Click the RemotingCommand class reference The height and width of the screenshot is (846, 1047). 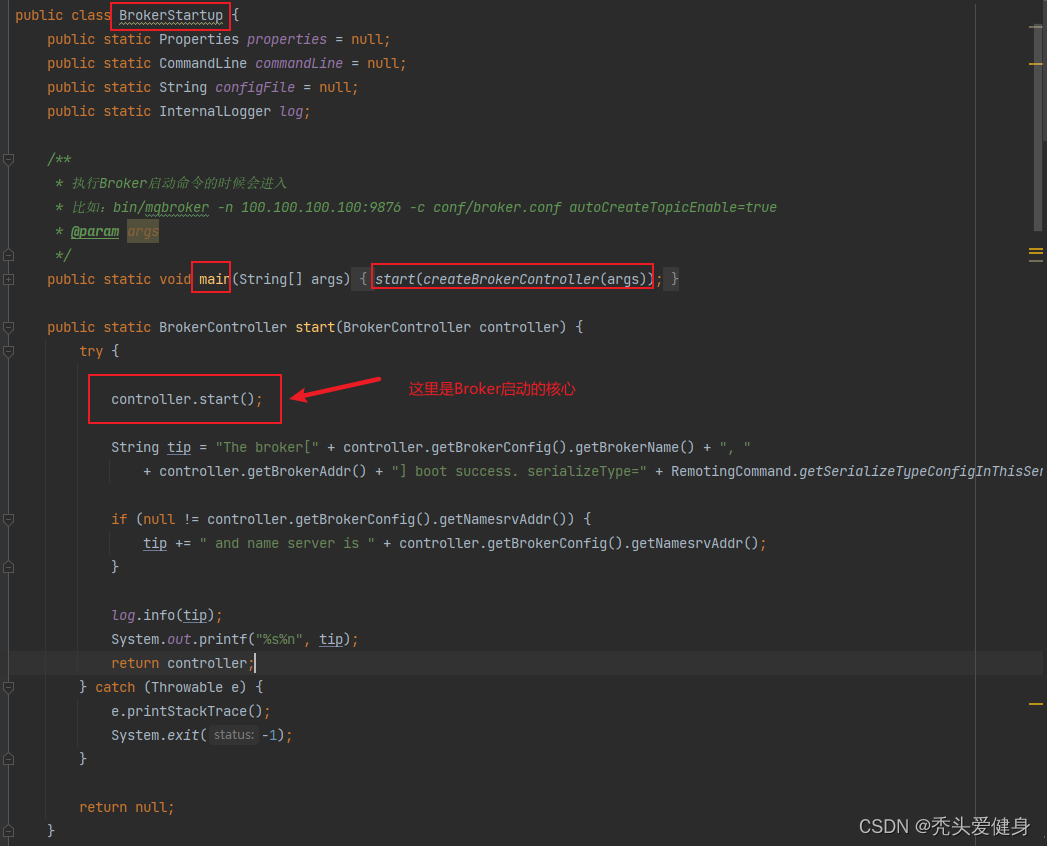pos(730,471)
